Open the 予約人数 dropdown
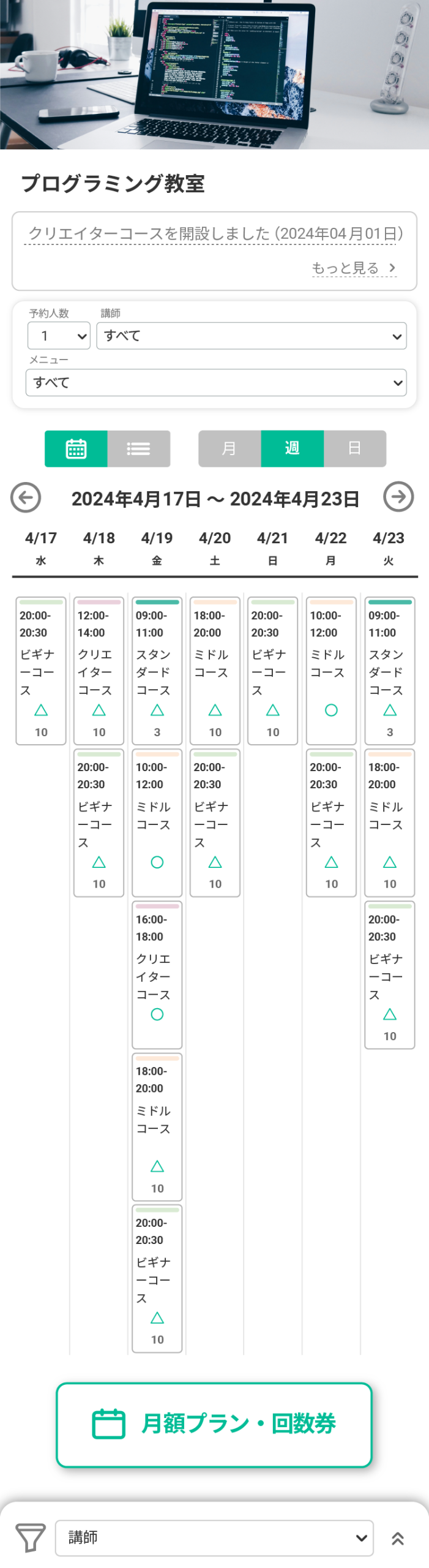 tap(59, 336)
